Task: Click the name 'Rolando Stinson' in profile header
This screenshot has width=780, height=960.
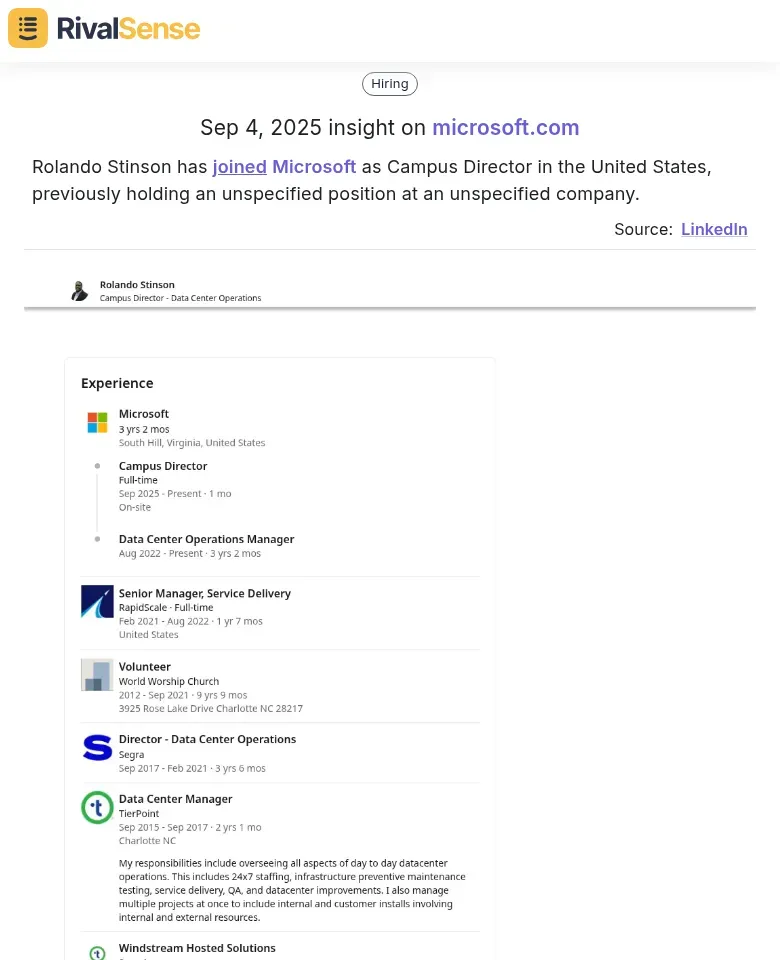Action: pos(137,285)
